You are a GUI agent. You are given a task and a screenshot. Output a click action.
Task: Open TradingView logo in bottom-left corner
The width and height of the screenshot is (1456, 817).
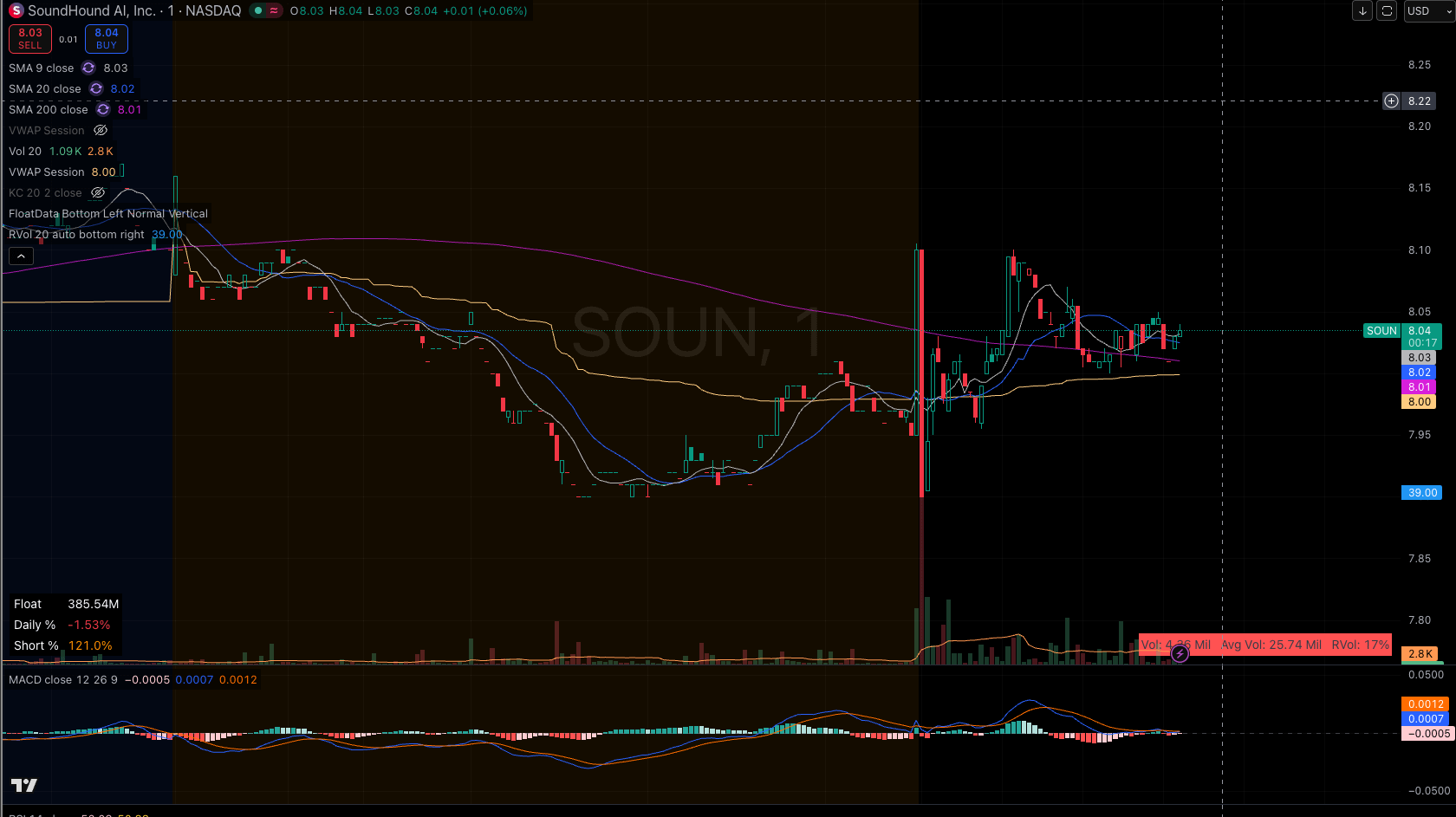point(24,785)
